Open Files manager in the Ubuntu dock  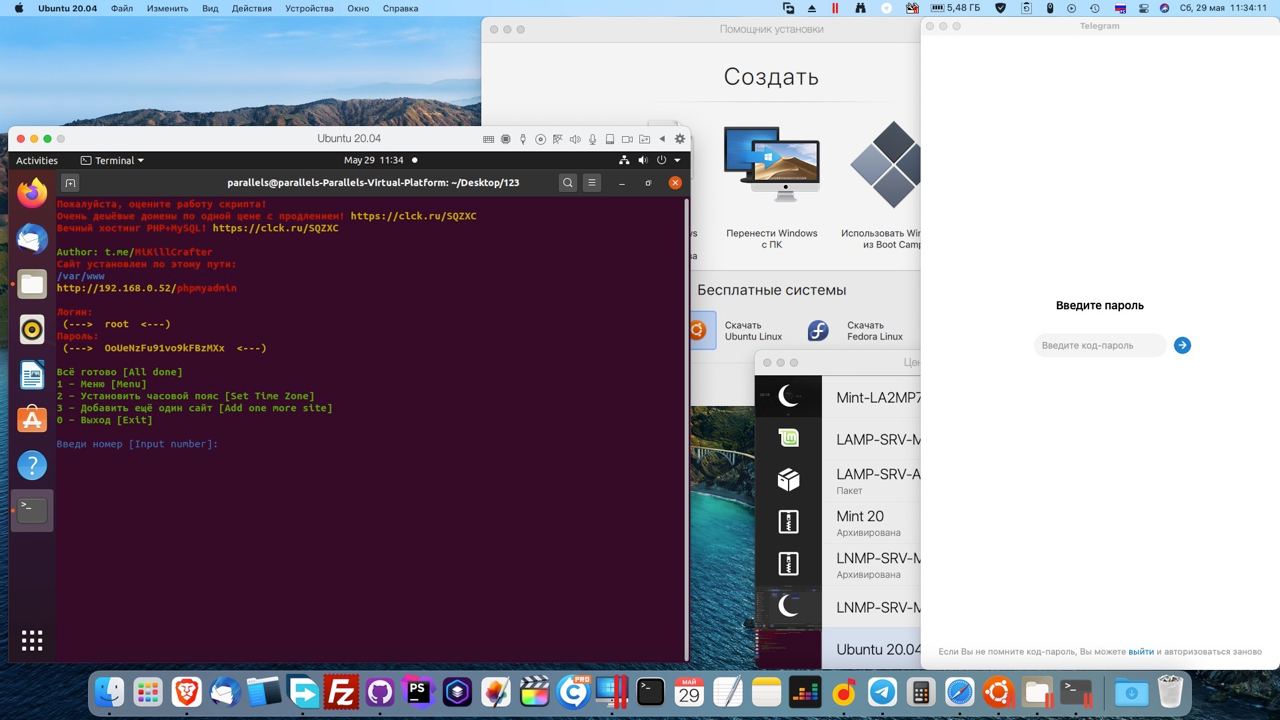click(x=32, y=284)
